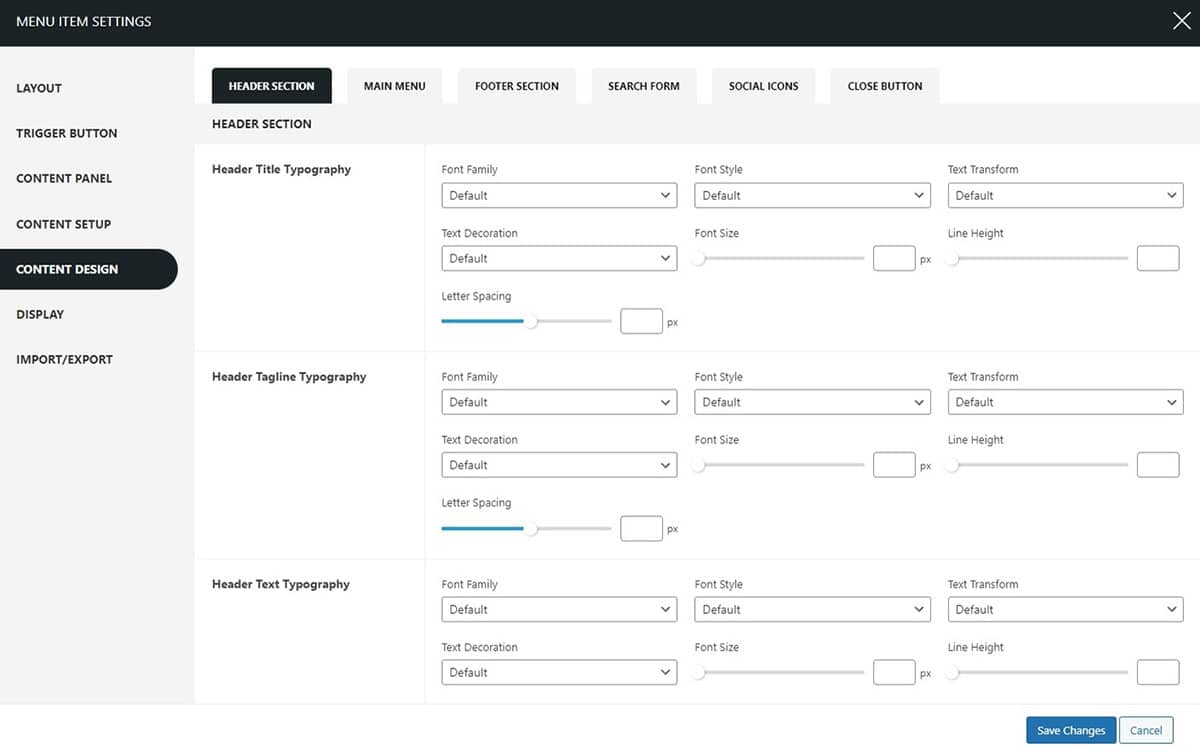Image resolution: width=1200 pixels, height=752 pixels.
Task: Click Header Title Font Size slider handle
Action: point(699,259)
